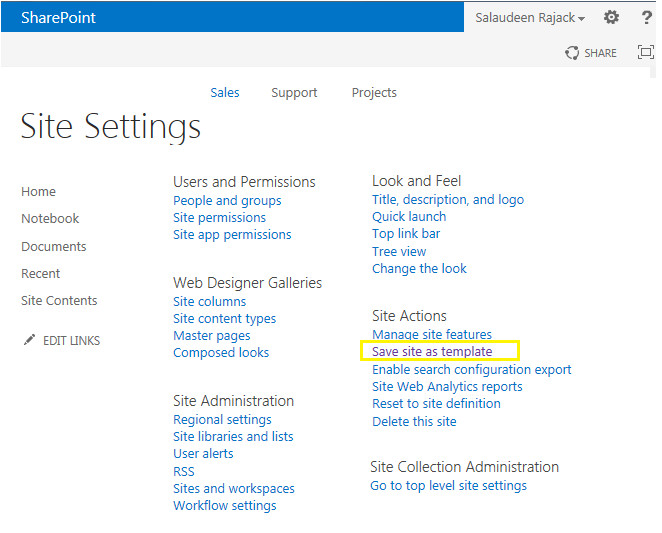Open Recent in quick launch
This screenshot has height=533, width=662.
tap(41, 274)
